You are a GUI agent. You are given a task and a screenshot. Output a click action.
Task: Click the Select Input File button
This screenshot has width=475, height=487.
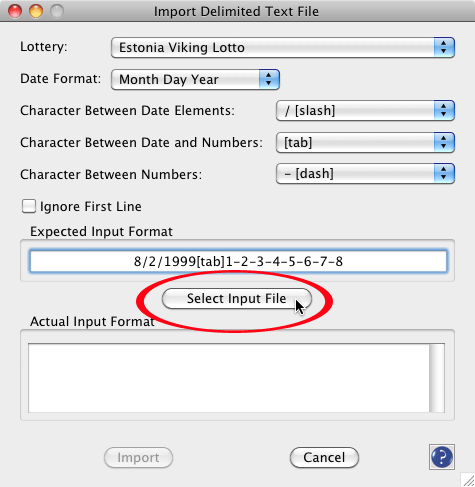[237, 299]
